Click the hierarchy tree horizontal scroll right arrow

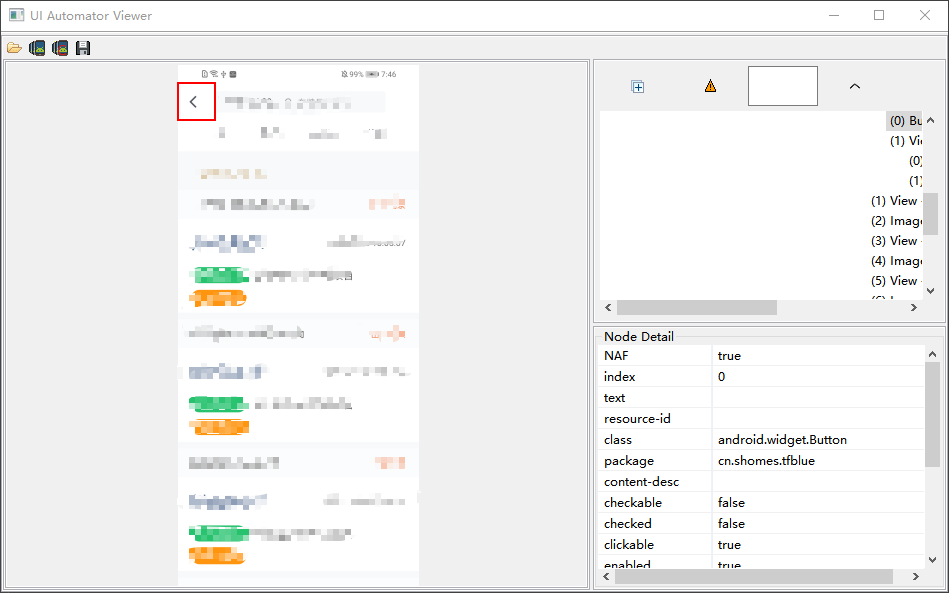pyautogui.click(x=914, y=307)
